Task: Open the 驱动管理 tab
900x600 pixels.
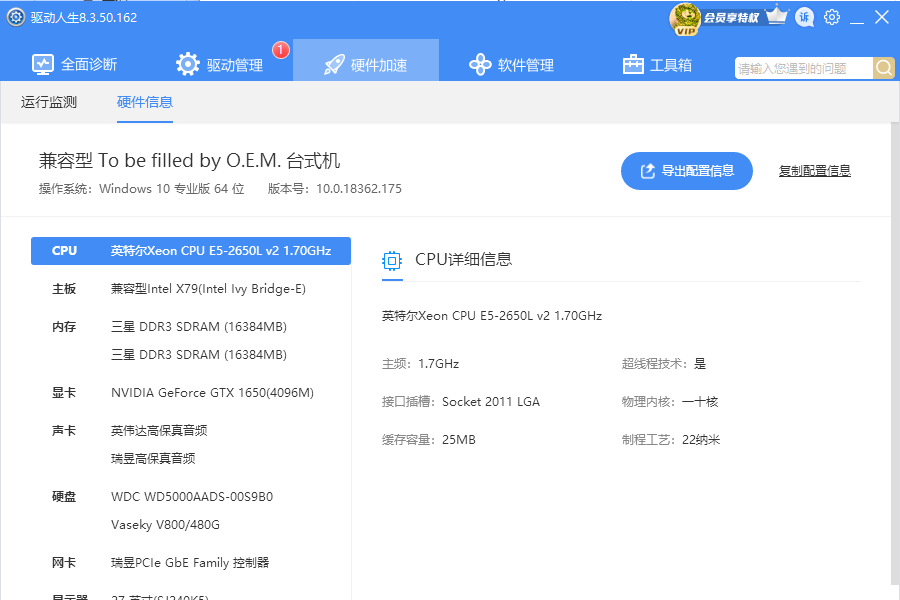Action: [220, 64]
